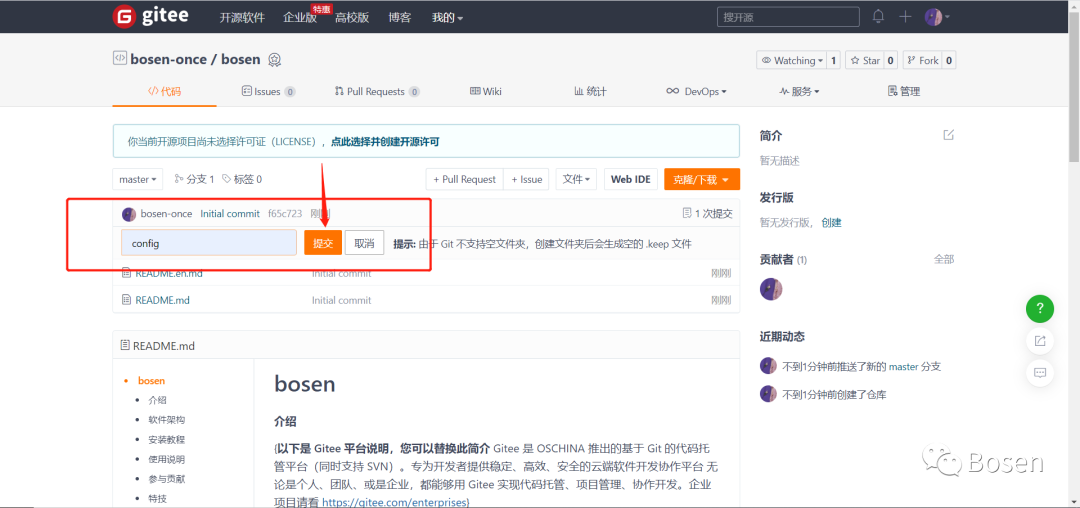Screen dimensions: 1080x508
Task: Click the 取消 button
Action: pos(364,242)
